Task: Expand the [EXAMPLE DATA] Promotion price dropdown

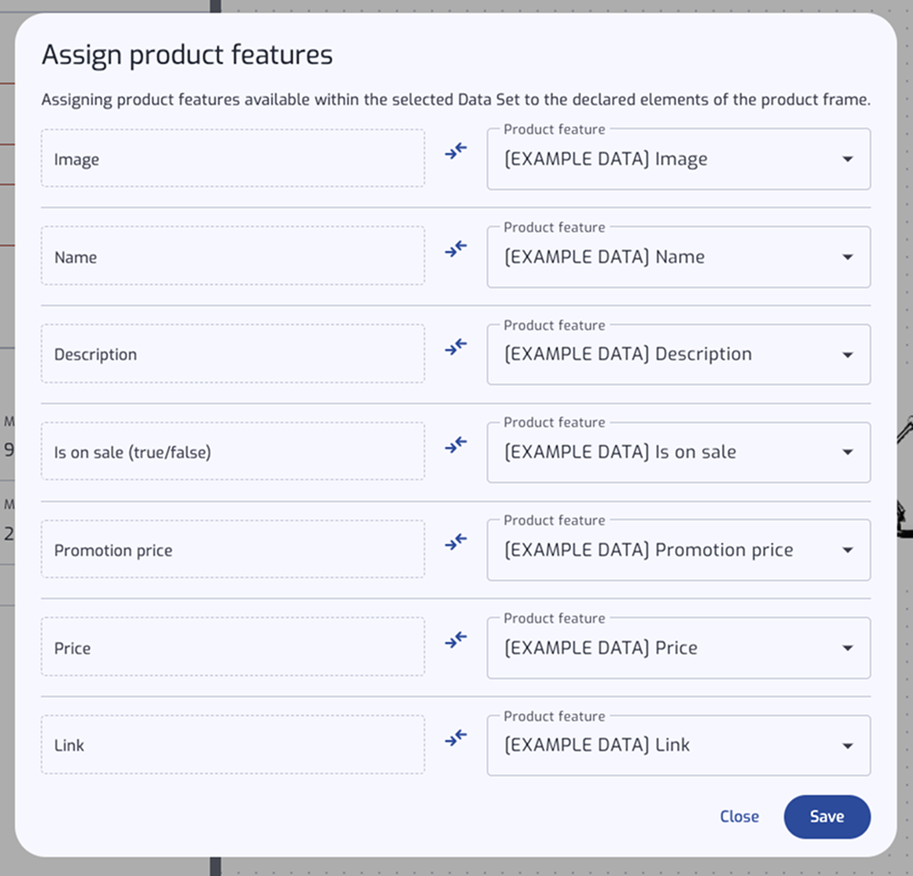Action: tap(679, 550)
